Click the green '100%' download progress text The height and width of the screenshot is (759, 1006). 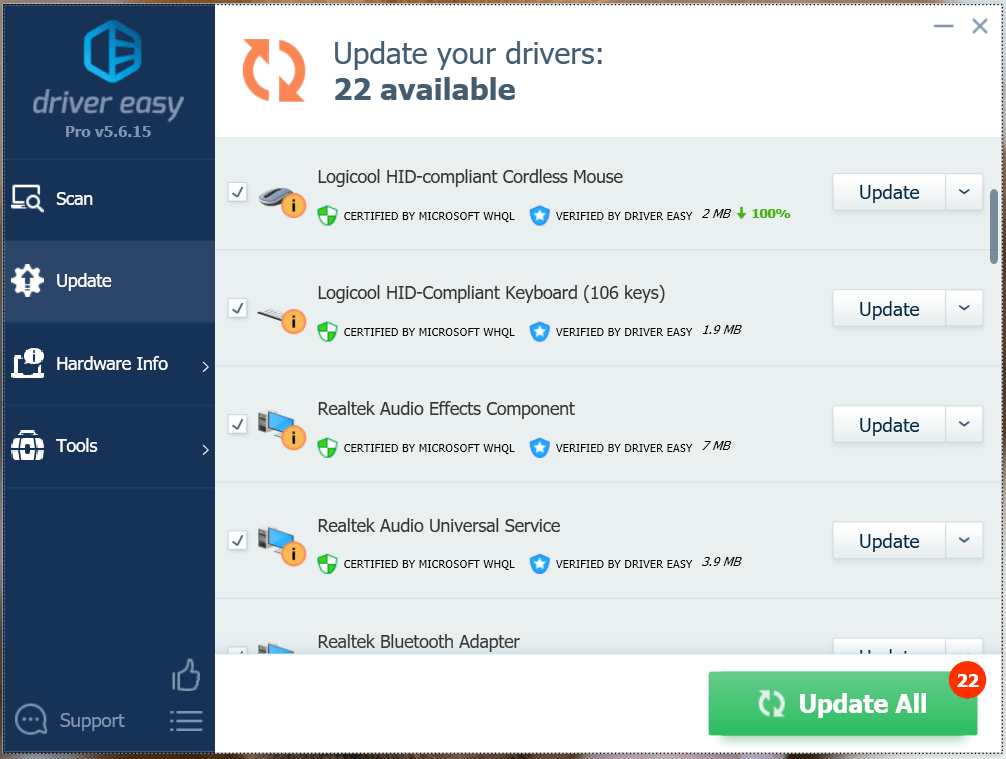[771, 214]
